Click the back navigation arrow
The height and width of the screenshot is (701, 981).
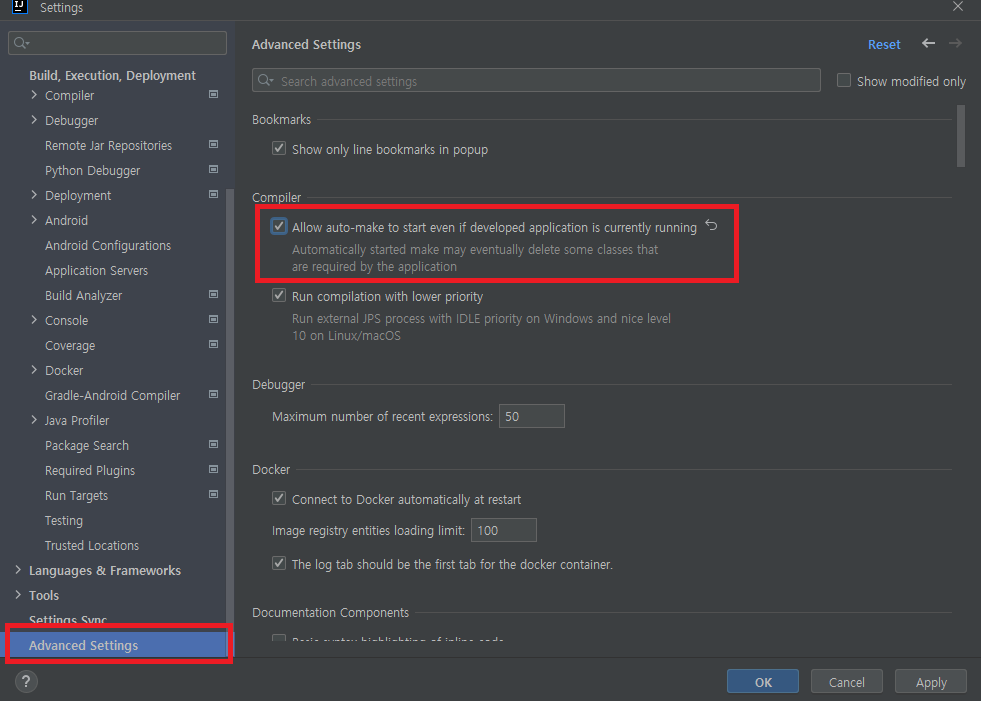tap(928, 43)
